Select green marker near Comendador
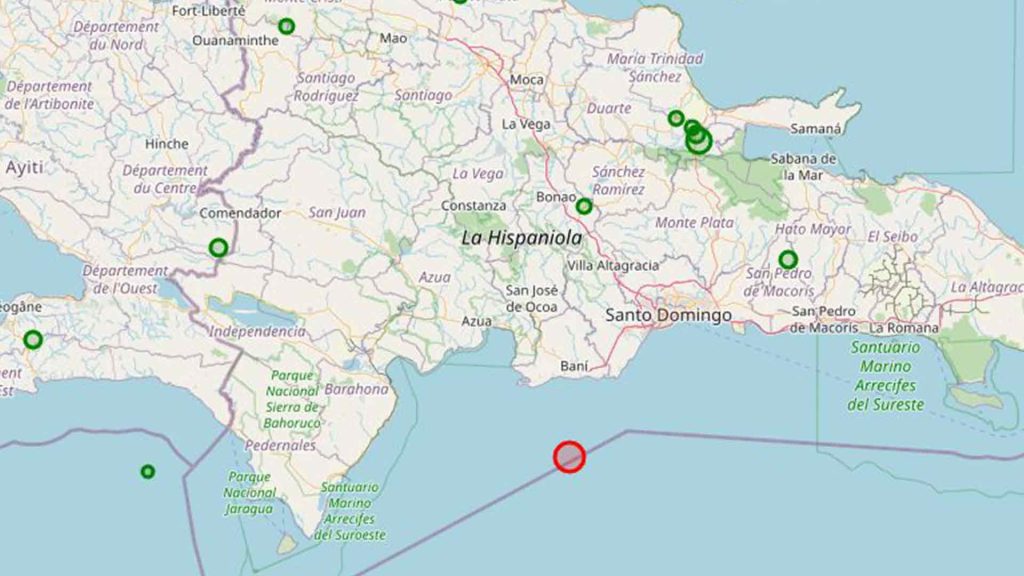Screen dimensions: 1024x576 [218, 248]
